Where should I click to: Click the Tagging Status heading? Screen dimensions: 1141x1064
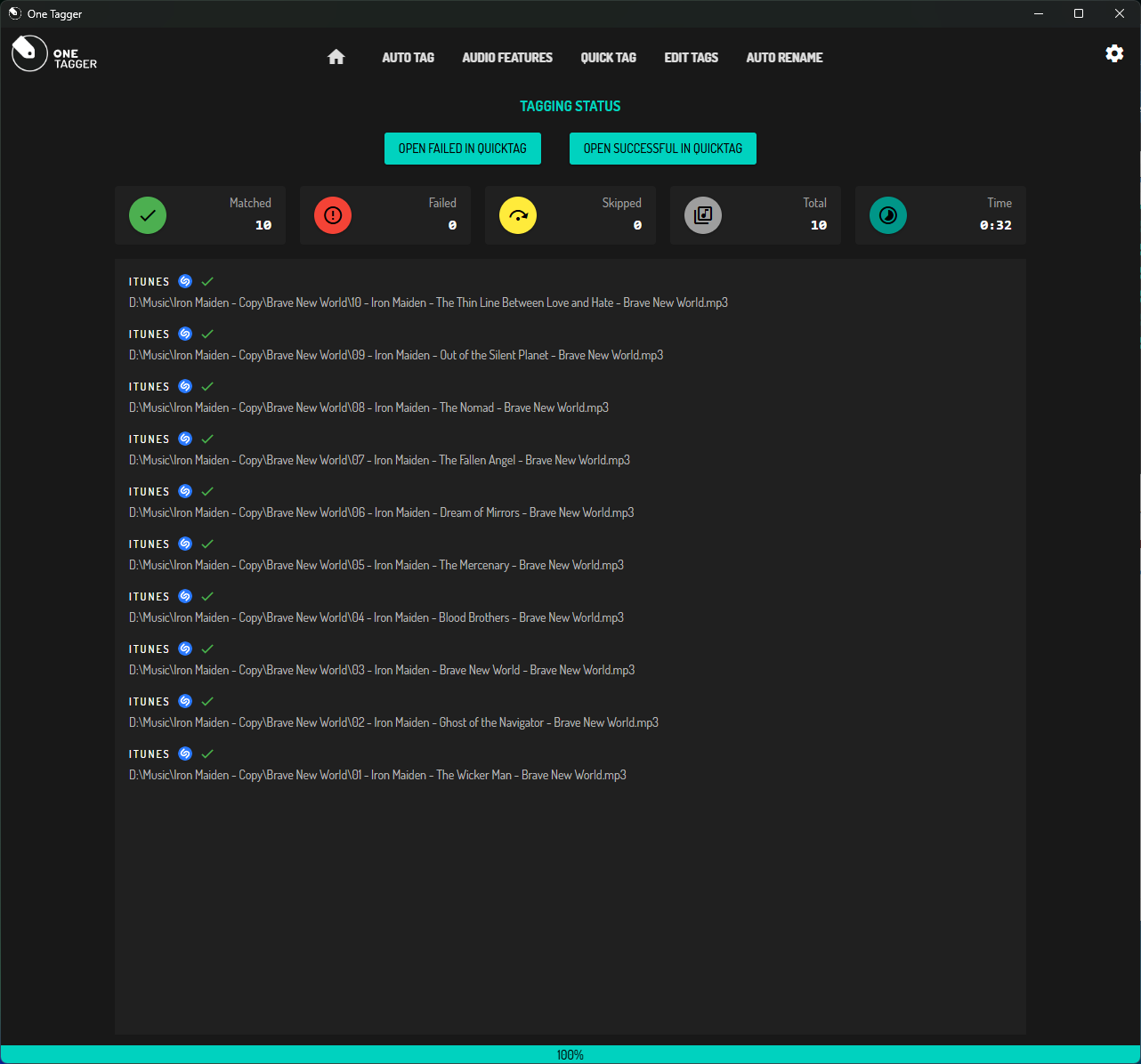pos(570,106)
